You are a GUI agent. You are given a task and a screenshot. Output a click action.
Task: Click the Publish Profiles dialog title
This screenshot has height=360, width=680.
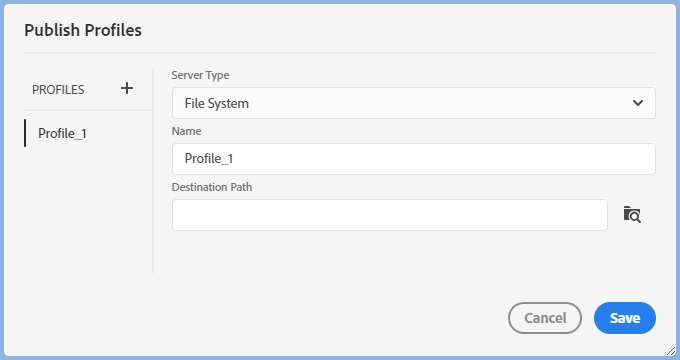[x=83, y=30]
